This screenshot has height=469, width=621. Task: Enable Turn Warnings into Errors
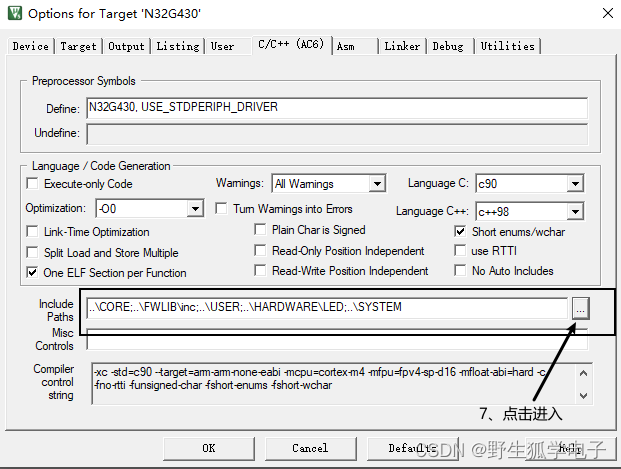[221, 208]
